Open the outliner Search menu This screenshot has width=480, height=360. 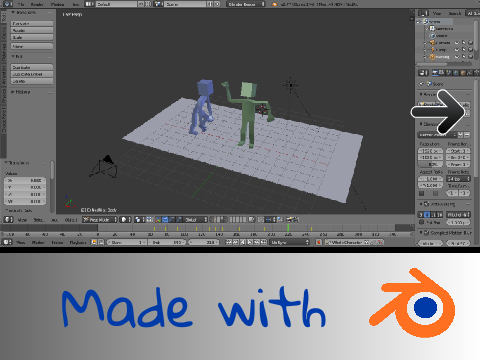455,14
